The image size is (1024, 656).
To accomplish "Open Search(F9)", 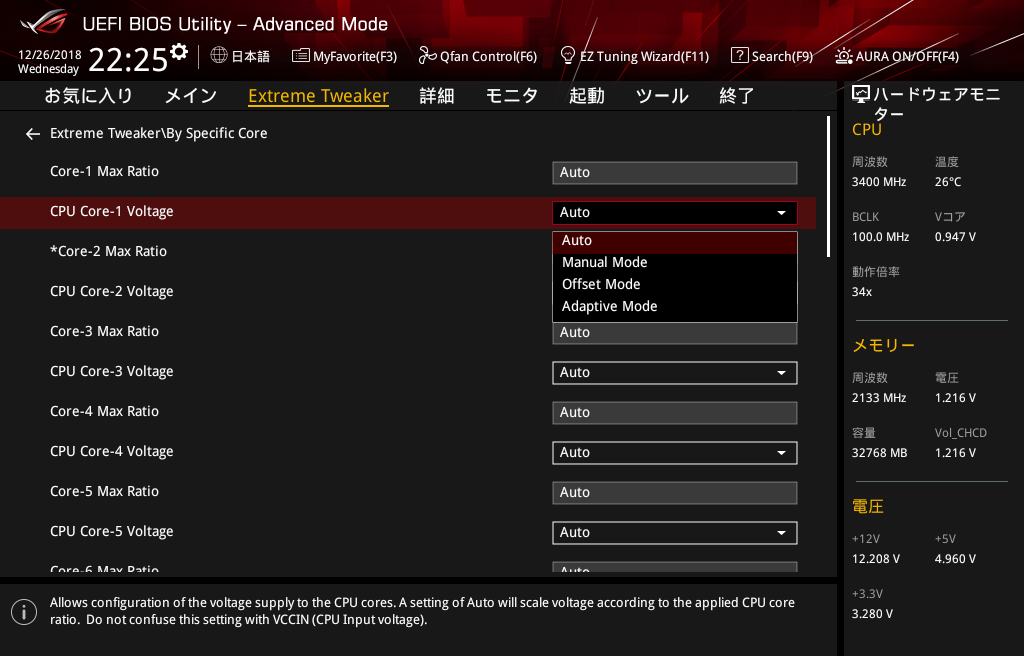I will pos(772,56).
